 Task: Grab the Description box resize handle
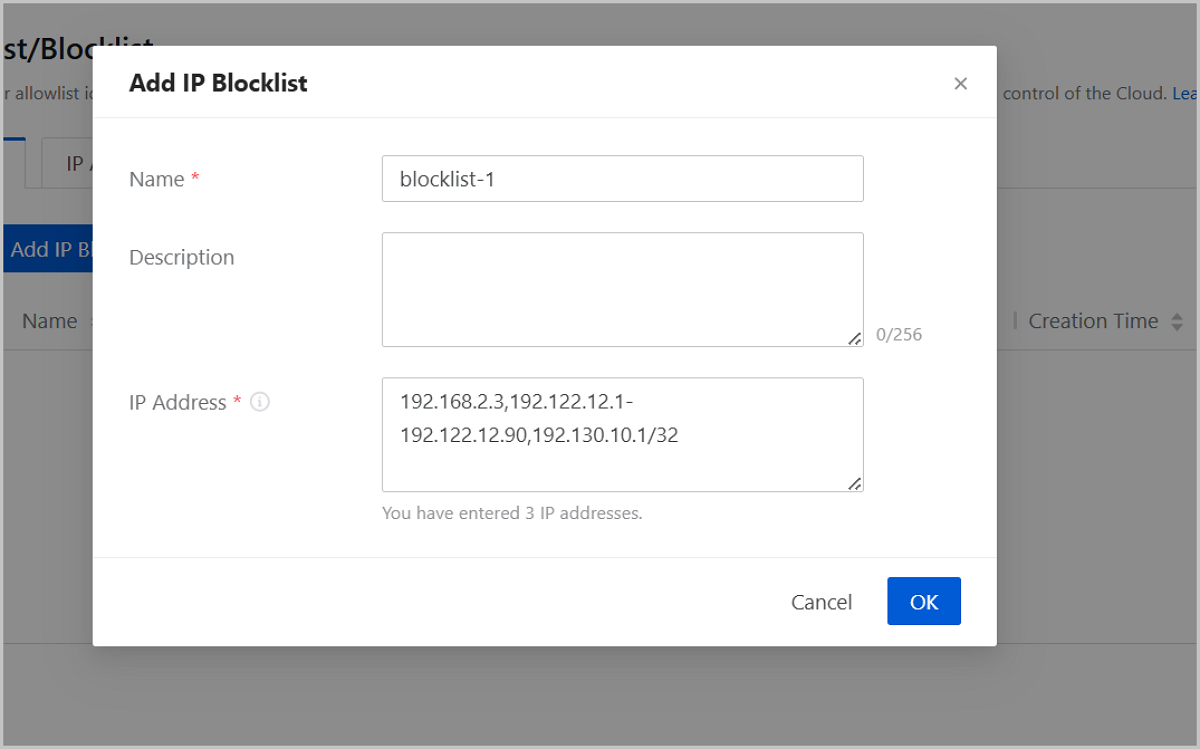855,339
